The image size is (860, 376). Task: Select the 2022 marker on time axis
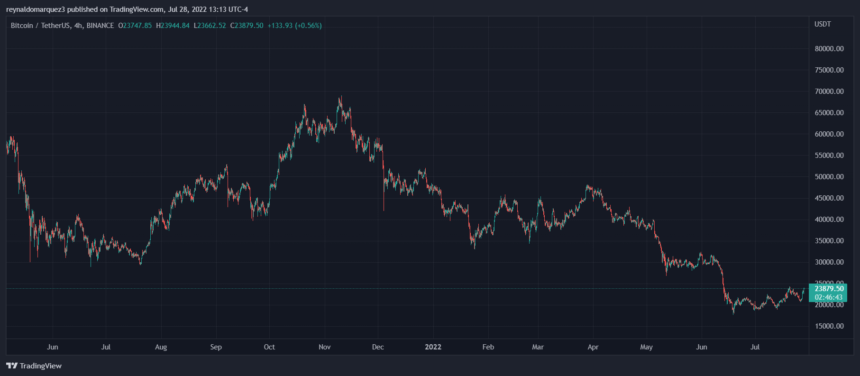coord(433,346)
